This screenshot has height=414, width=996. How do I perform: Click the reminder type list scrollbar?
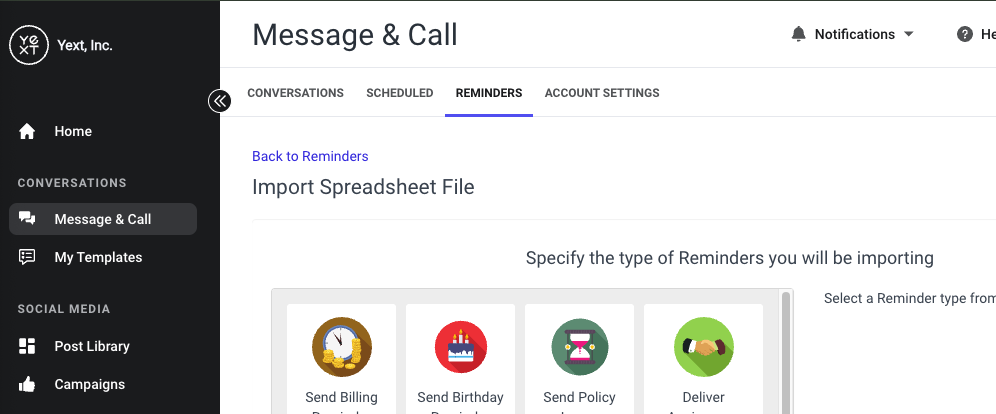click(786, 352)
